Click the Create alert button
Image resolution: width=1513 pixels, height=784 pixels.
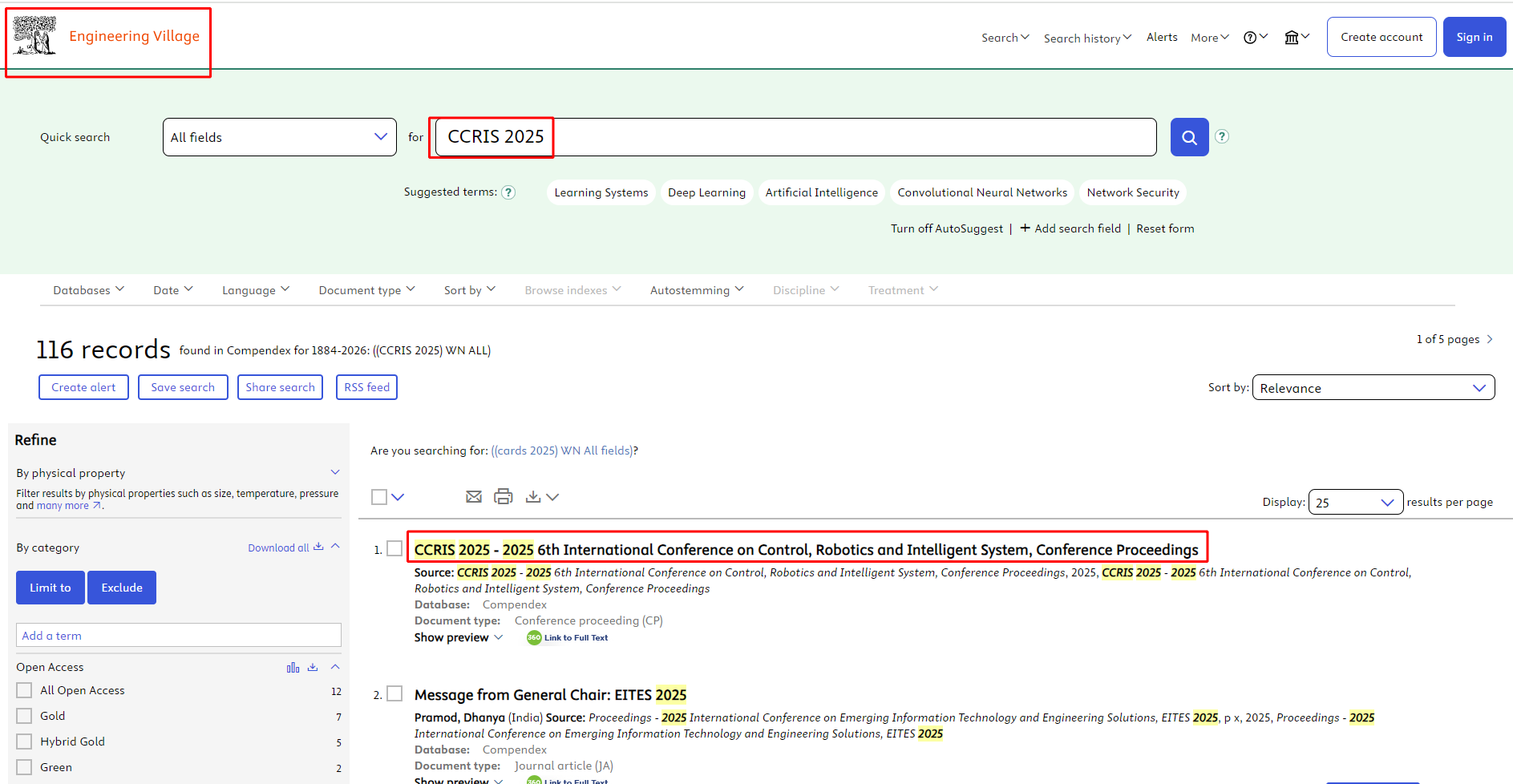click(83, 387)
